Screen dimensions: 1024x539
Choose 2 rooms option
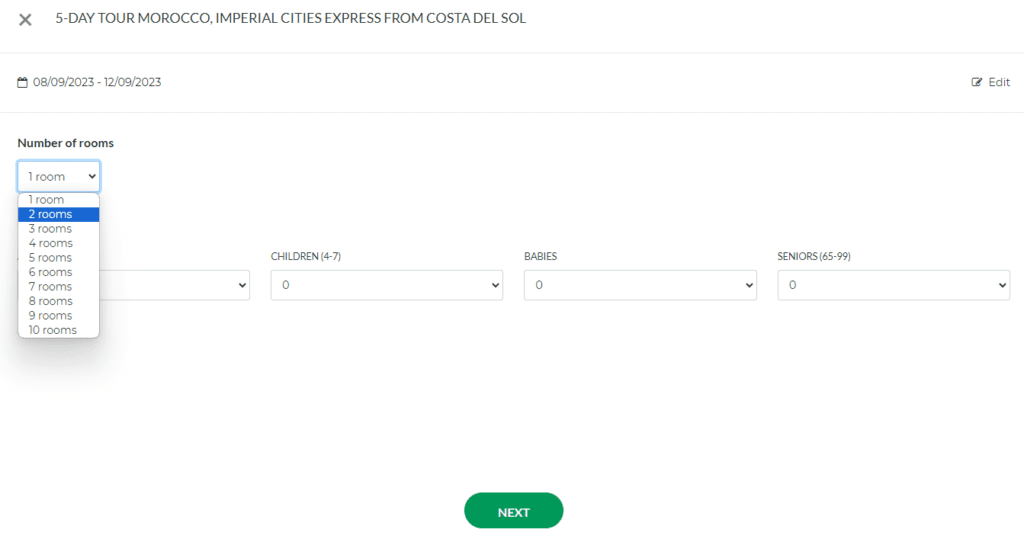coord(51,214)
